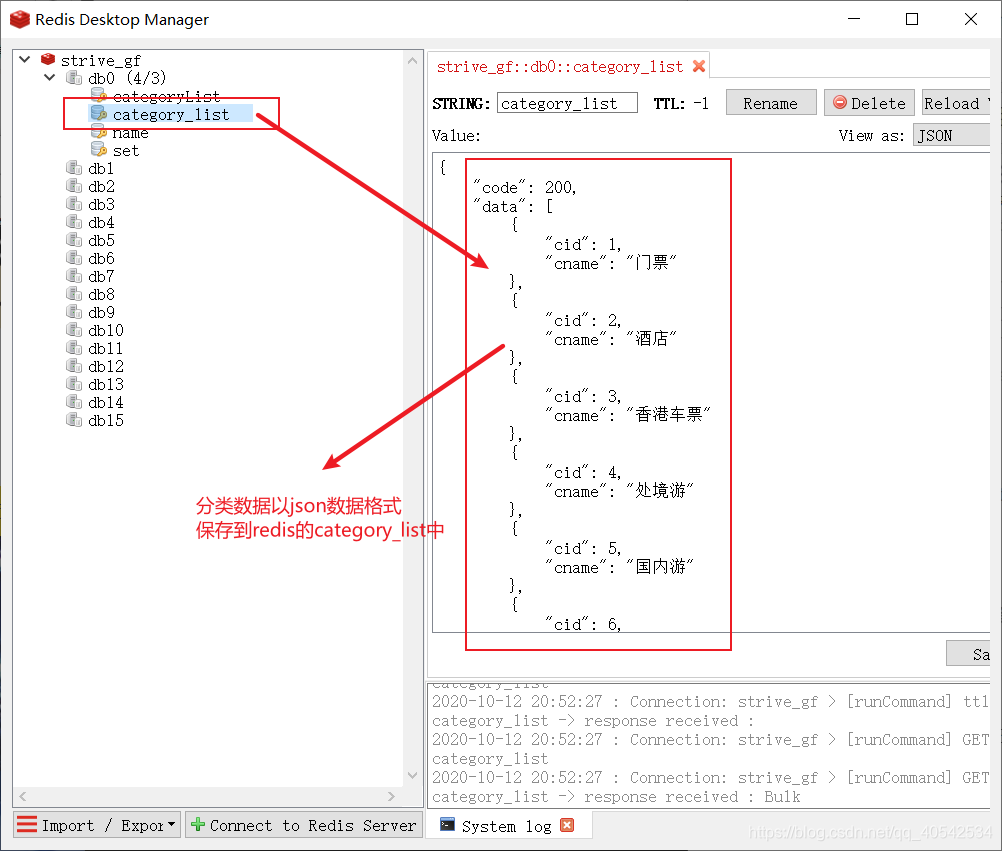The image size is (1002, 851).
Task: Click Connect to Redis Server
Action: click(304, 825)
